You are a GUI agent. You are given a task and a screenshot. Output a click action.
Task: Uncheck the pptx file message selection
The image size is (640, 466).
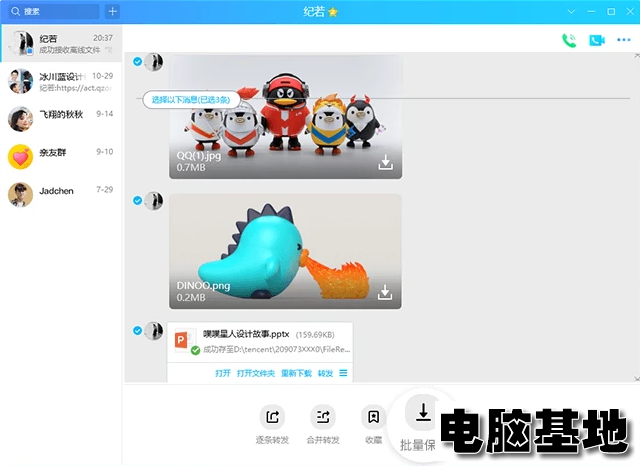(138, 331)
